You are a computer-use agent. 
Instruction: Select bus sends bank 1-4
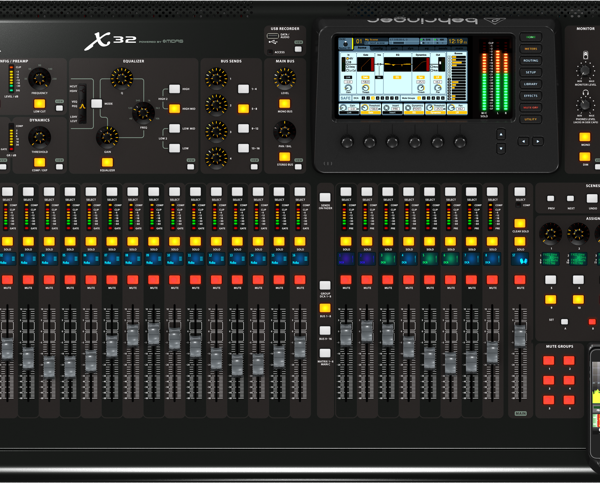(x=243, y=89)
